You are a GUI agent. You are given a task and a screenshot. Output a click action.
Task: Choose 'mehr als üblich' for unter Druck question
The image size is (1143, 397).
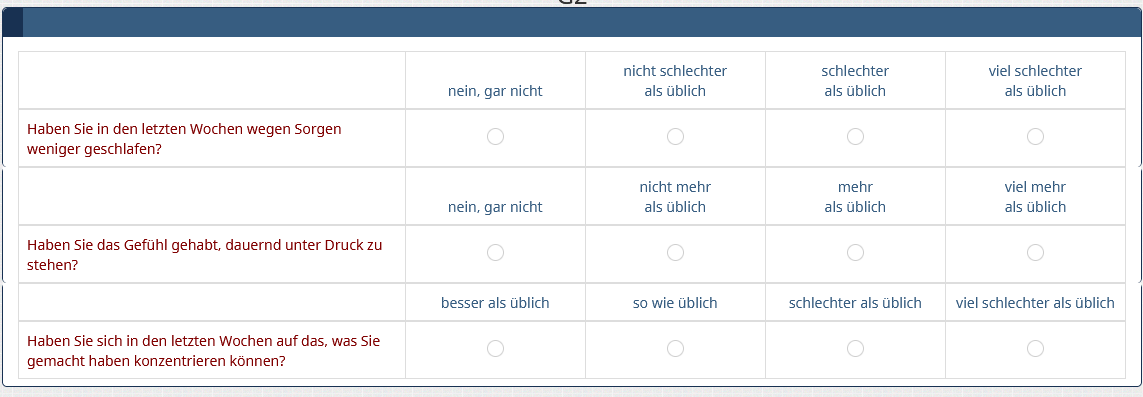[855, 252]
